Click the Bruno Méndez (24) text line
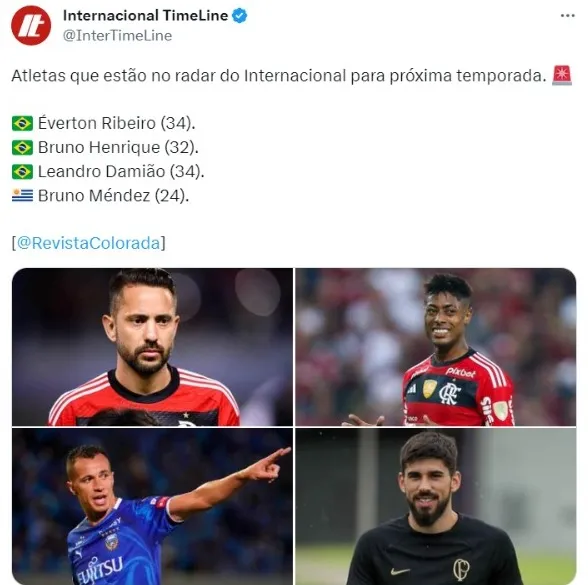 click(114, 196)
